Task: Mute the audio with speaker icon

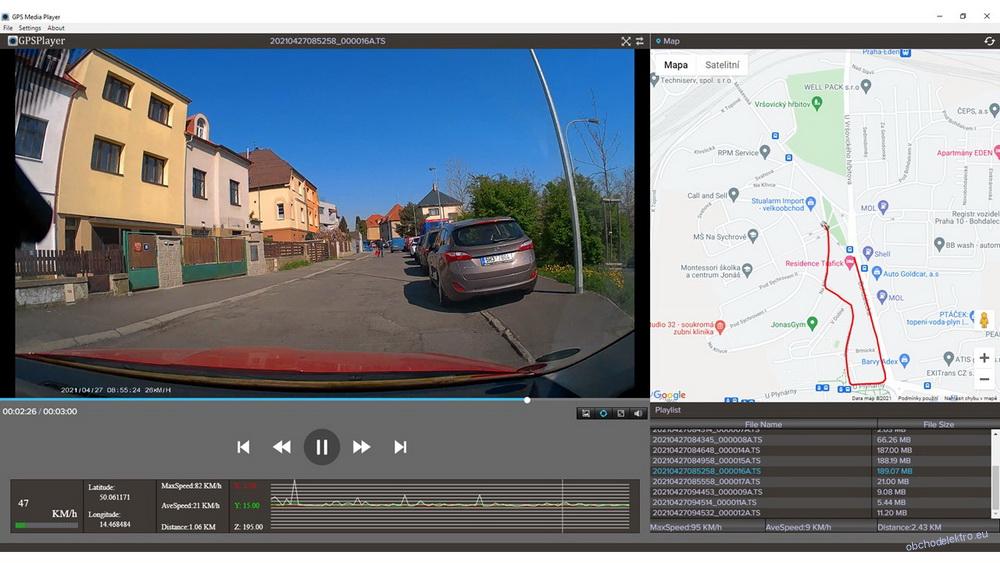Action: click(638, 414)
